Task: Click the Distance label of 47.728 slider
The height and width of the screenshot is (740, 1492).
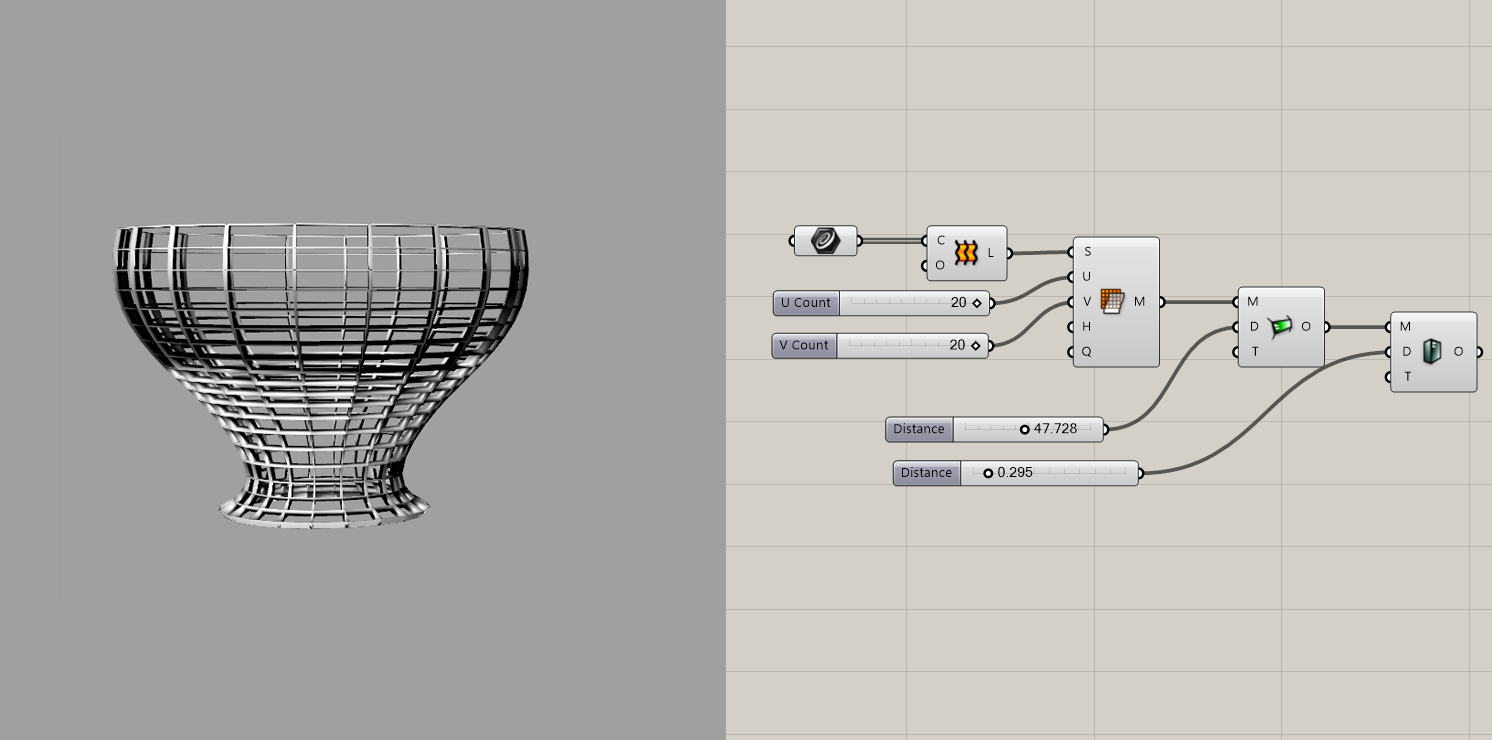Action: pos(919,430)
